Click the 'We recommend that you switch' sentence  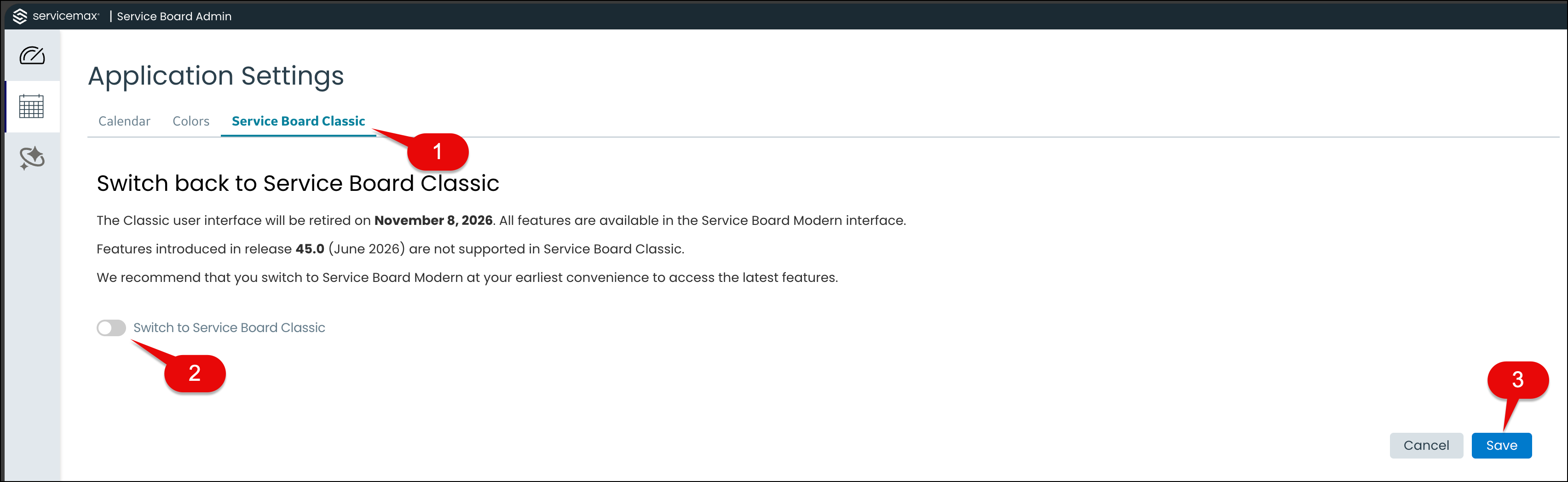point(467,277)
